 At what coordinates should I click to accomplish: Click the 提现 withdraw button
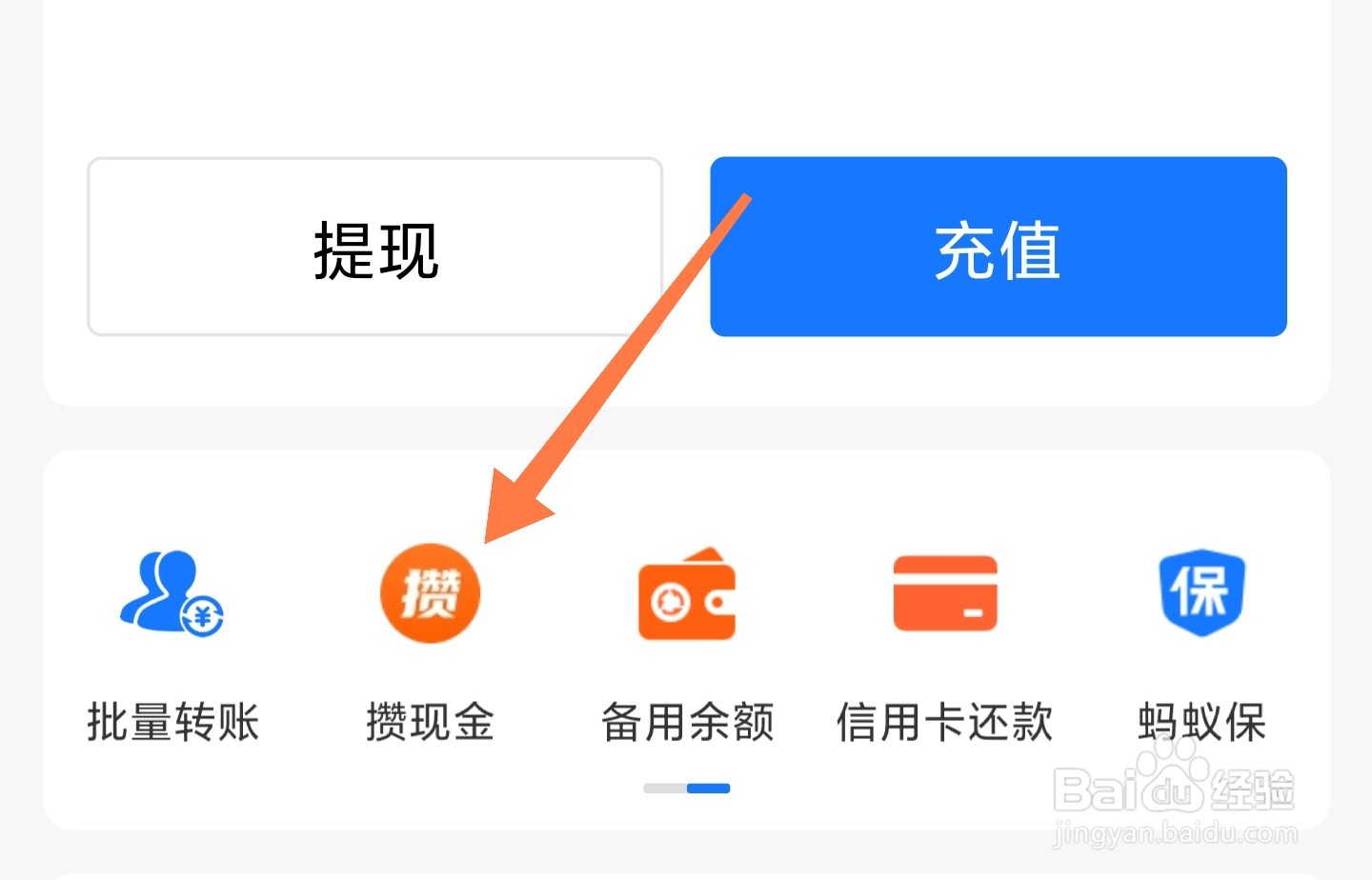click(375, 247)
